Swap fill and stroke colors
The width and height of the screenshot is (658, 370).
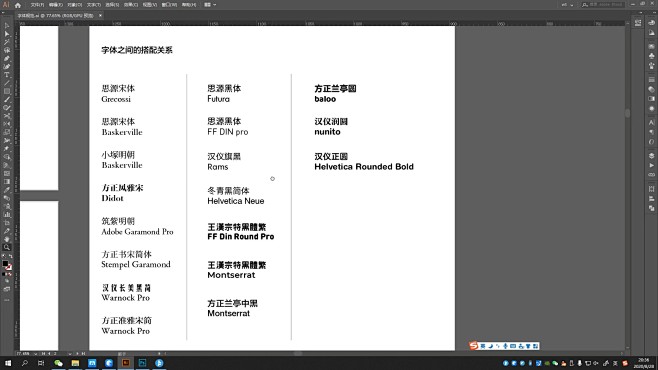[x=10, y=256]
